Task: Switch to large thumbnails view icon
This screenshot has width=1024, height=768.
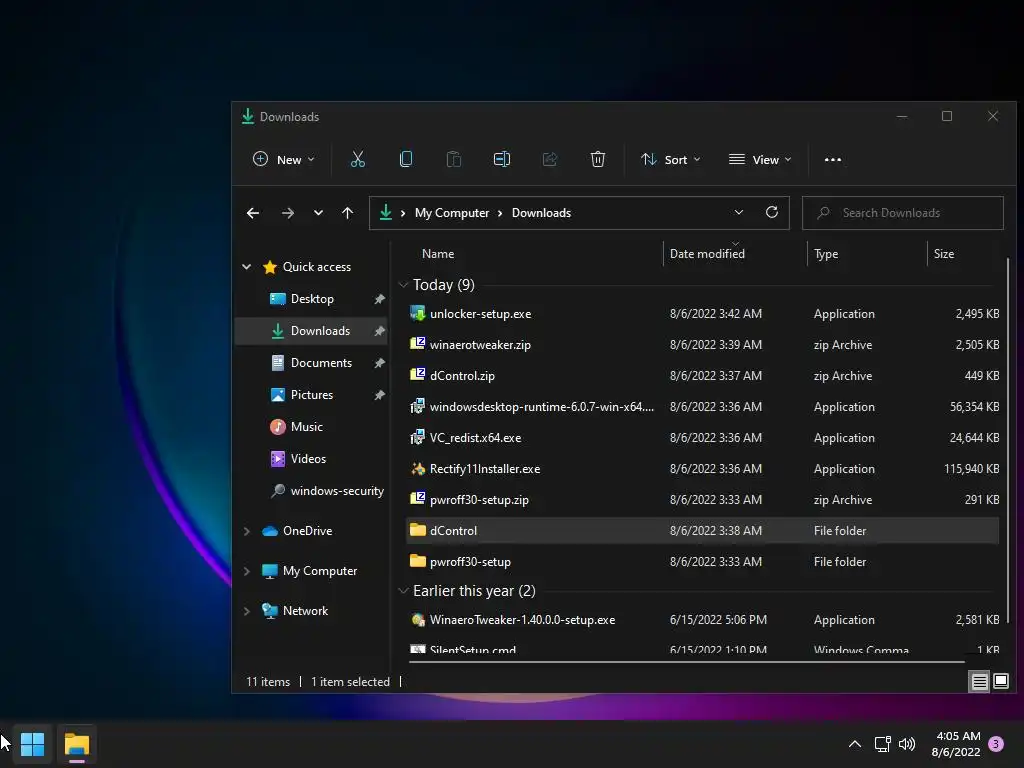Action: [1001, 682]
